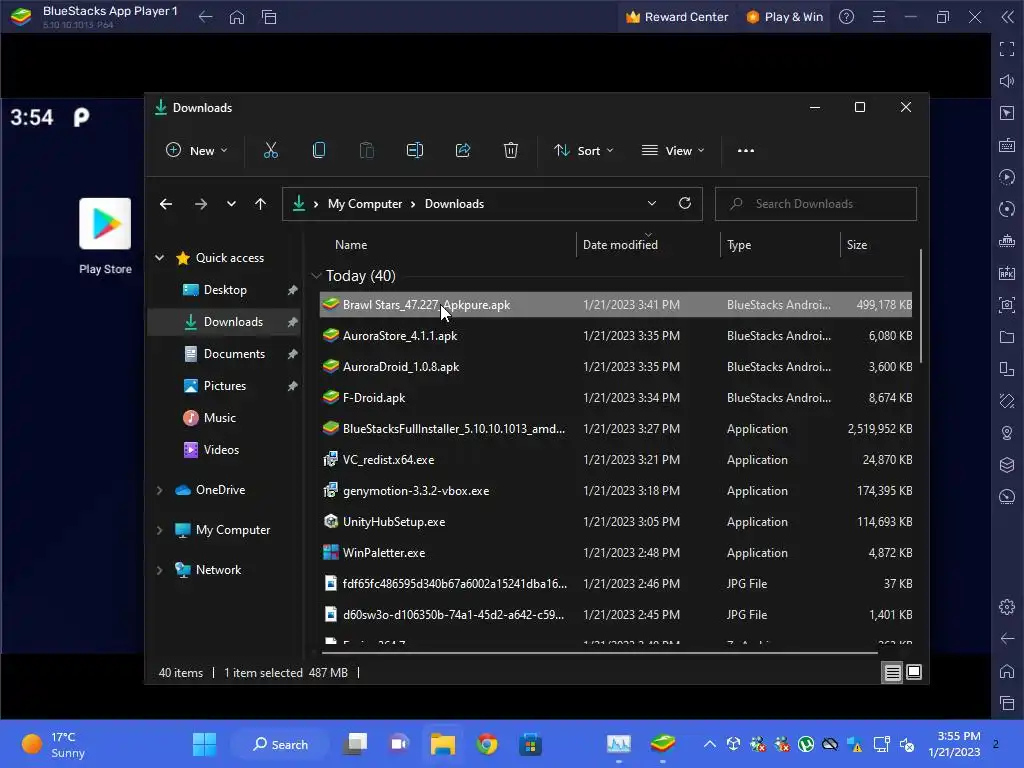Open BlueStacks hamburger menu icon

click(879, 17)
